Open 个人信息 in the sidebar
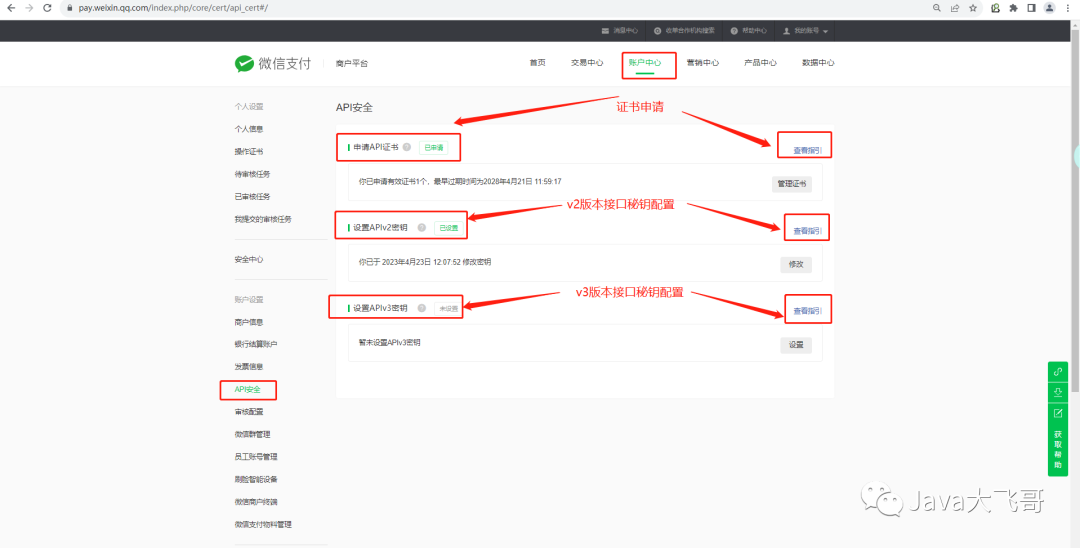Image resolution: width=1080 pixels, height=548 pixels. [x=249, y=129]
